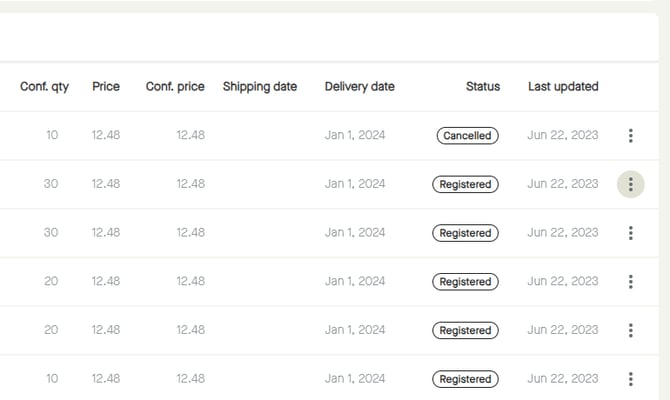The width and height of the screenshot is (670, 400).
Task: Click the Registered status badge in fourth row
Action: pyautogui.click(x=465, y=282)
